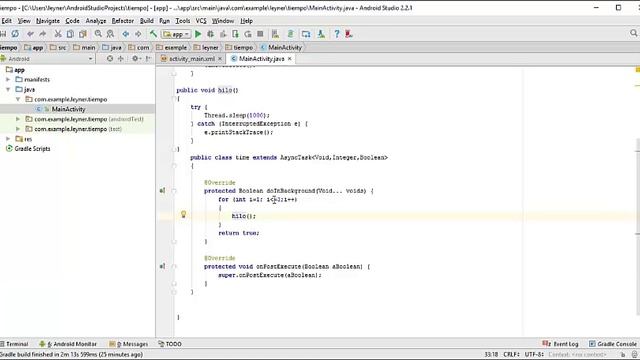Open the View menu

24,21
